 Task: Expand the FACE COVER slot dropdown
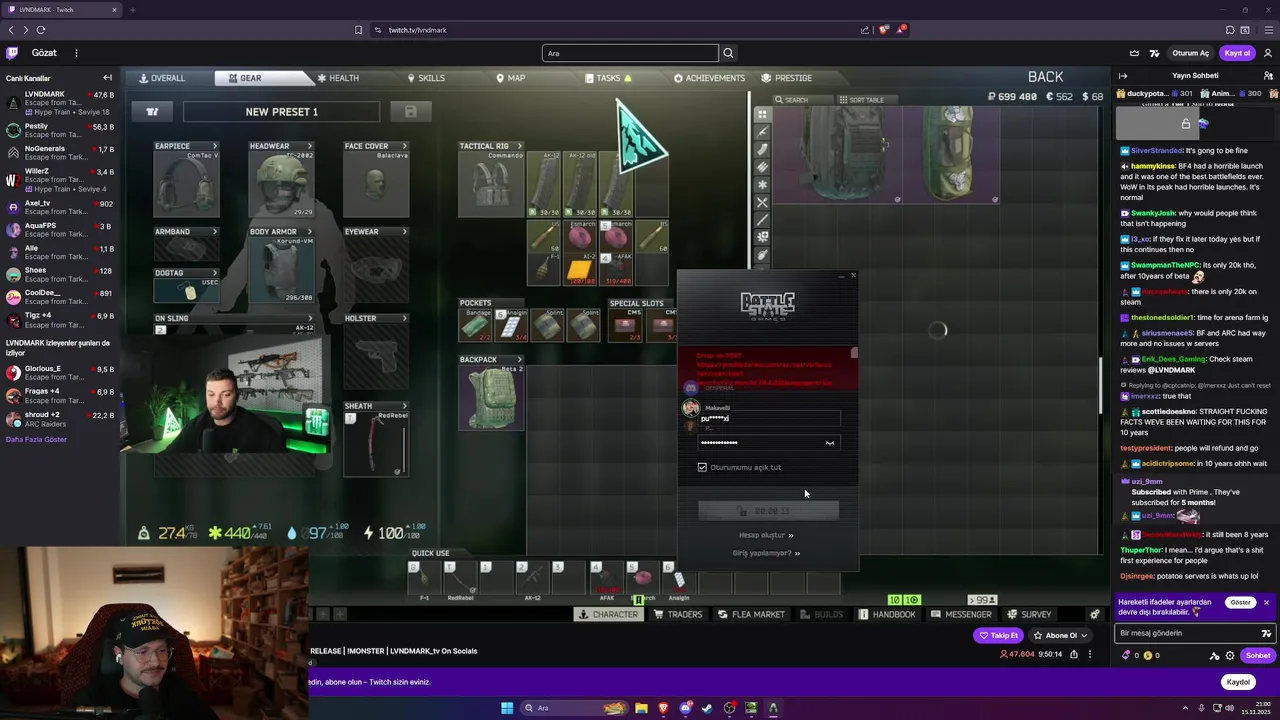pos(404,146)
